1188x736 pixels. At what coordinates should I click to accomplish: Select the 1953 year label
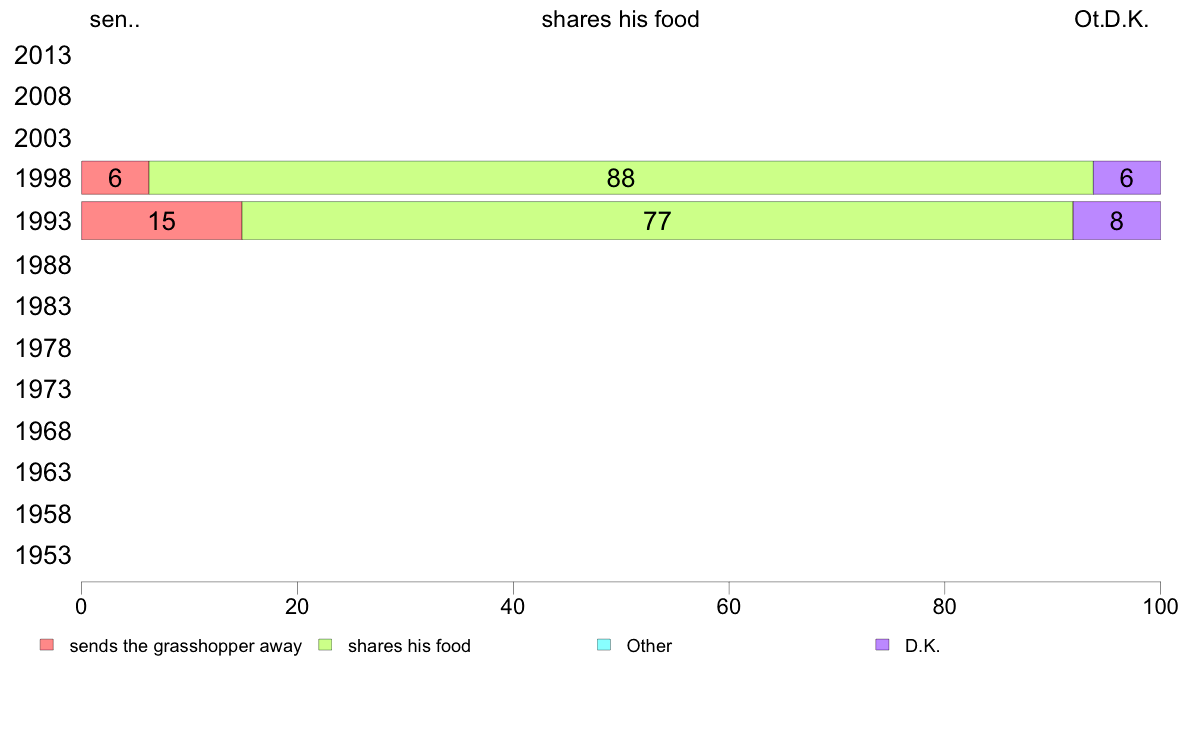click(x=42, y=556)
